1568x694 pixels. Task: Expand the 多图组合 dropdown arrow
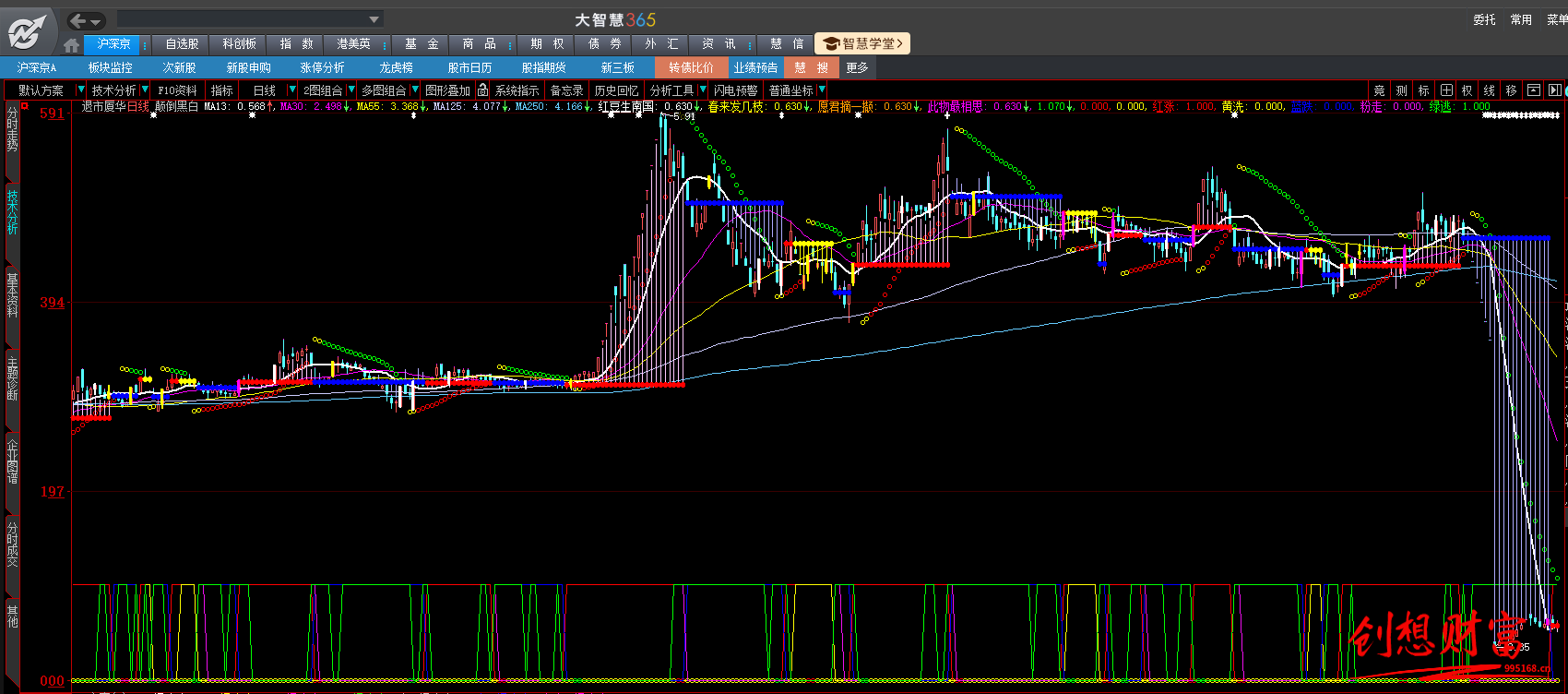tap(414, 90)
